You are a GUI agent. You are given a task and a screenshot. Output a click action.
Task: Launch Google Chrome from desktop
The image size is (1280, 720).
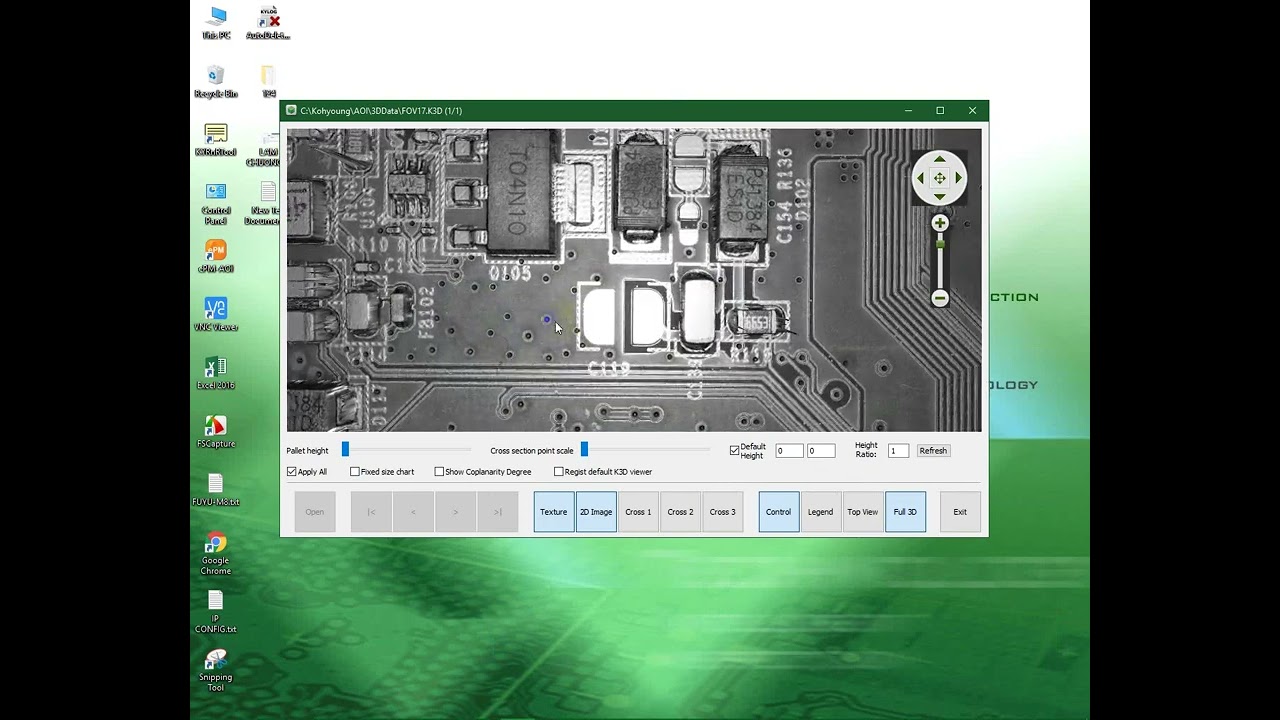[x=216, y=554]
